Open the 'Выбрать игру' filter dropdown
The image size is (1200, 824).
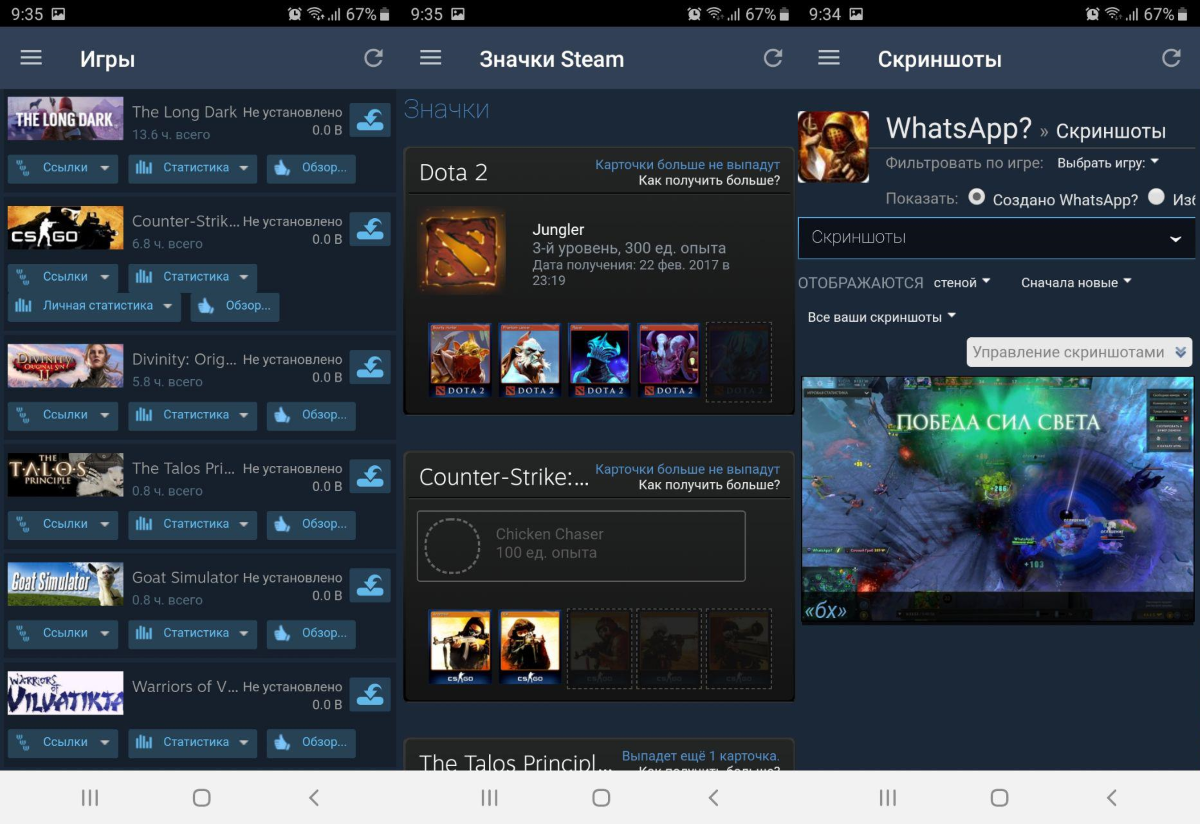point(1108,162)
